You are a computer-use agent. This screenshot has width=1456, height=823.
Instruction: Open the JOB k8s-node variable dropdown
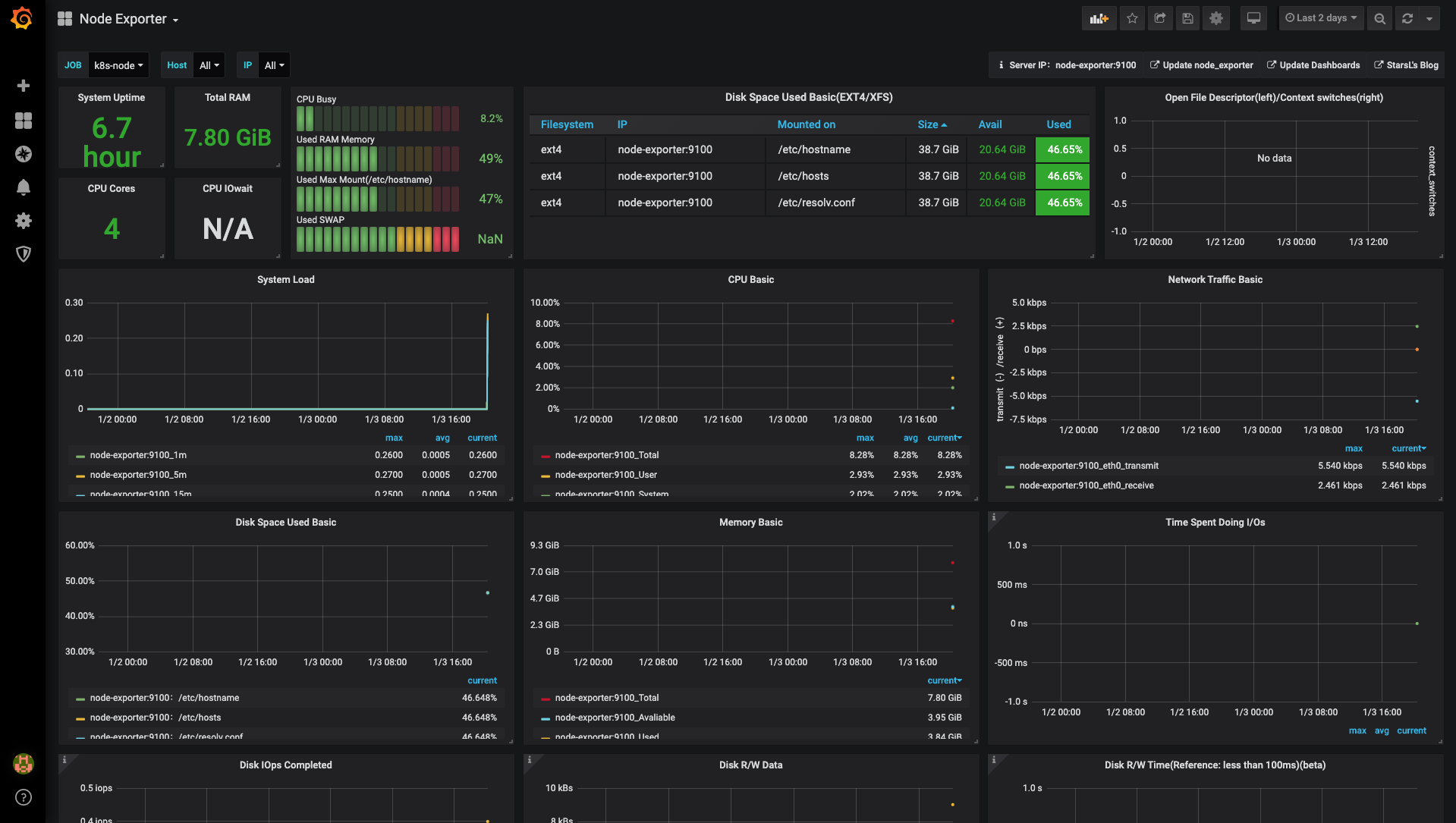[118, 65]
